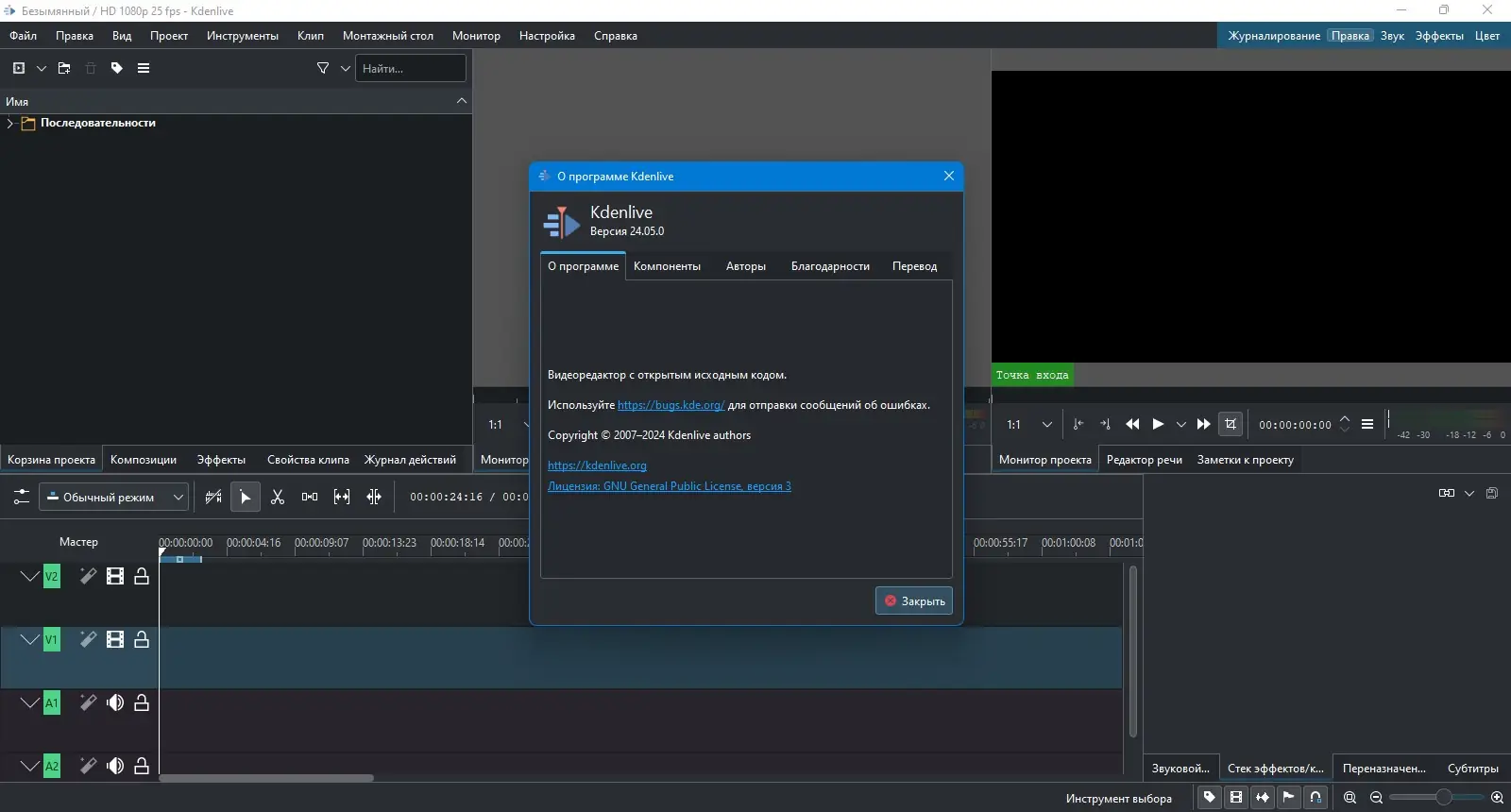The height and width of the screenshot is (812, 1511).
Task: Select the selection arrow tool
Action: [x=246, y=497]
